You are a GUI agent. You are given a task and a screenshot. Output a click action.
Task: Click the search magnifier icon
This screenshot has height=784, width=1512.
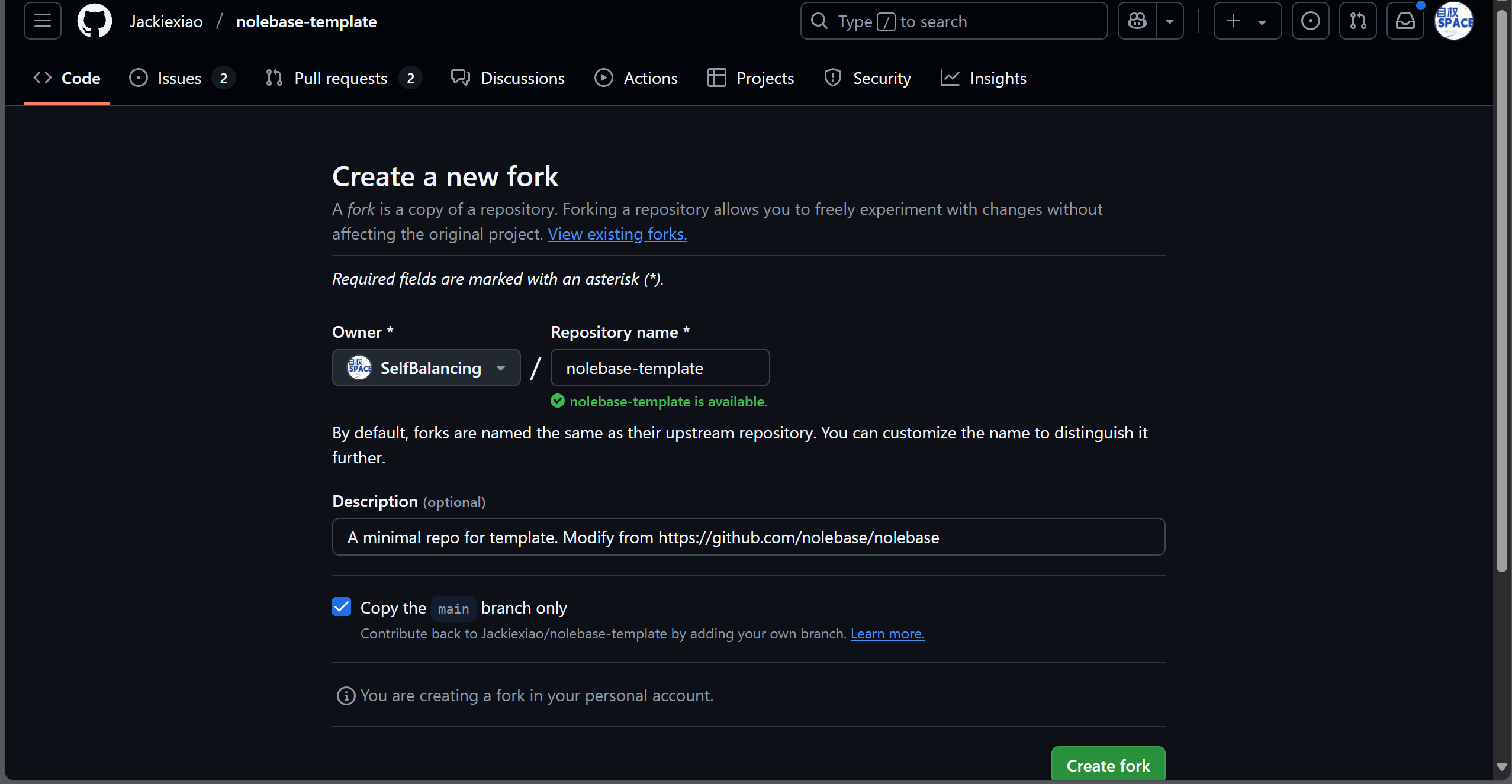(x=819, y=21)
